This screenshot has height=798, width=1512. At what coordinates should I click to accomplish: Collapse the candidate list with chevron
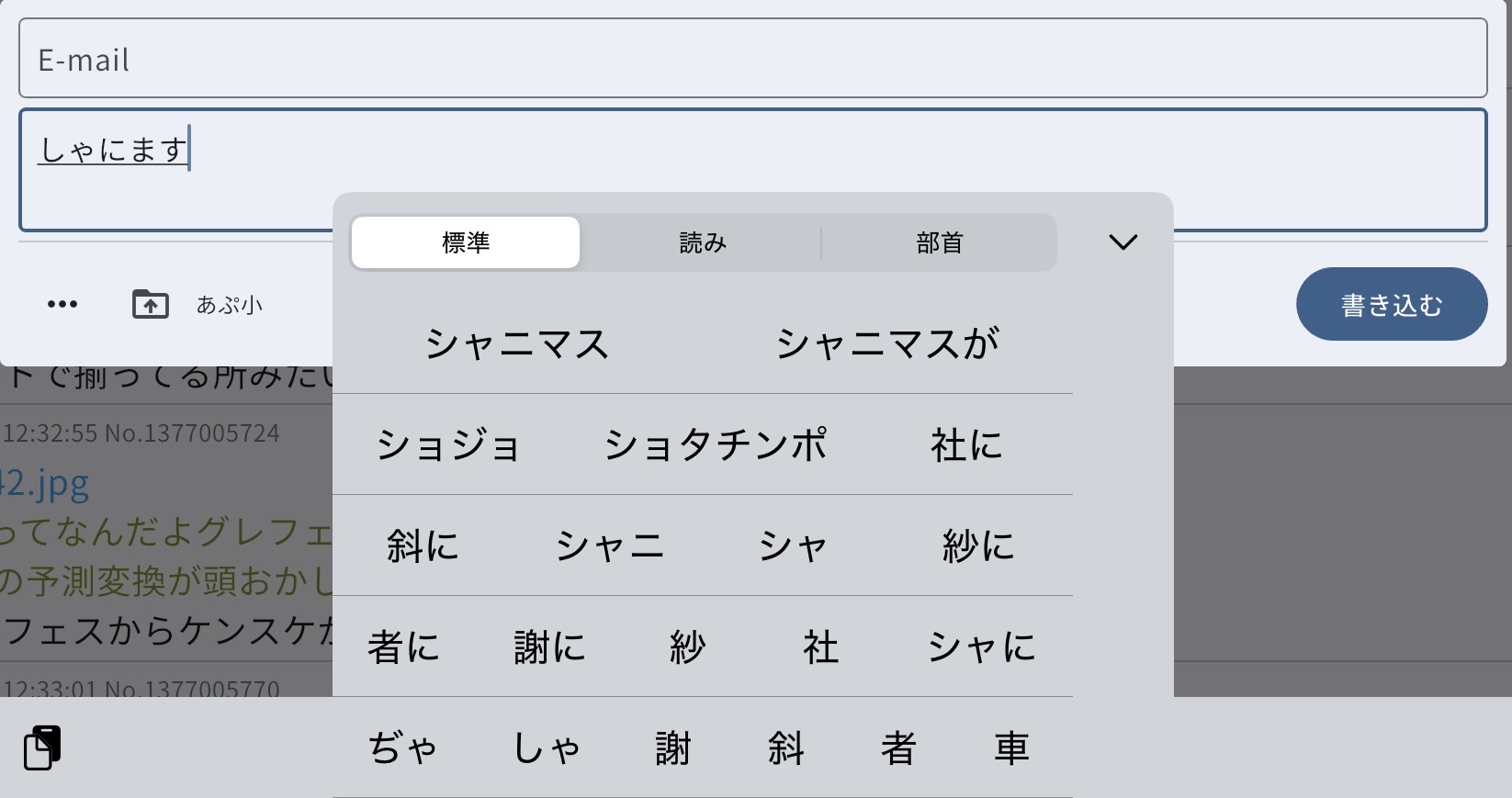coord(1123,242)
